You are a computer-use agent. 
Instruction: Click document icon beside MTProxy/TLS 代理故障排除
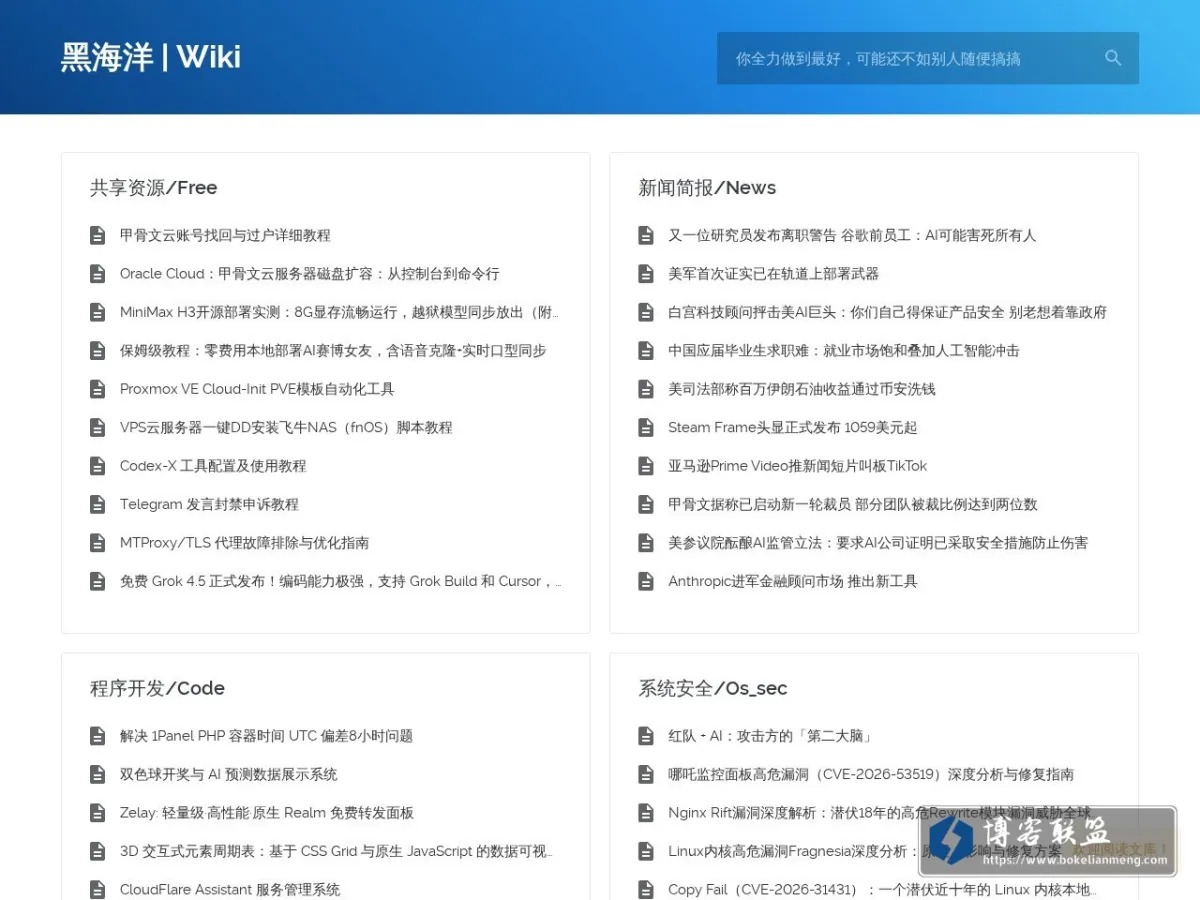[x=98, y=543]
